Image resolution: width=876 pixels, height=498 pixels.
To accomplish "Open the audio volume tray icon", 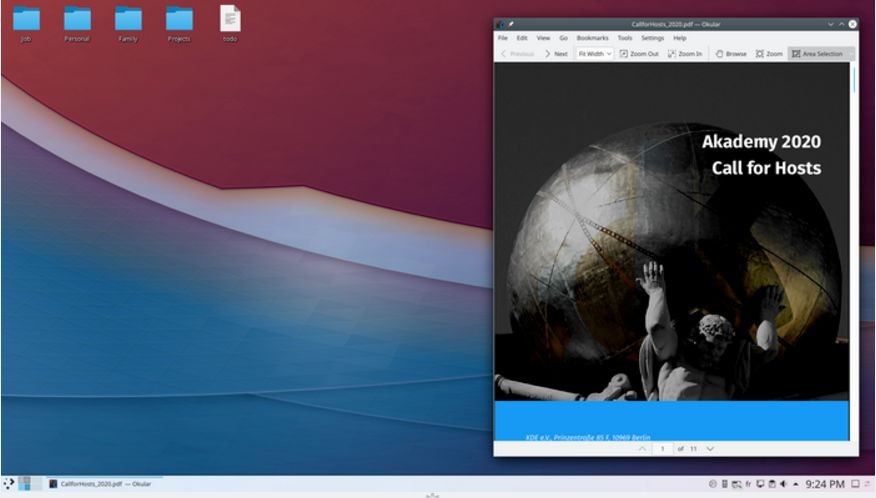I will click(783, 484).
